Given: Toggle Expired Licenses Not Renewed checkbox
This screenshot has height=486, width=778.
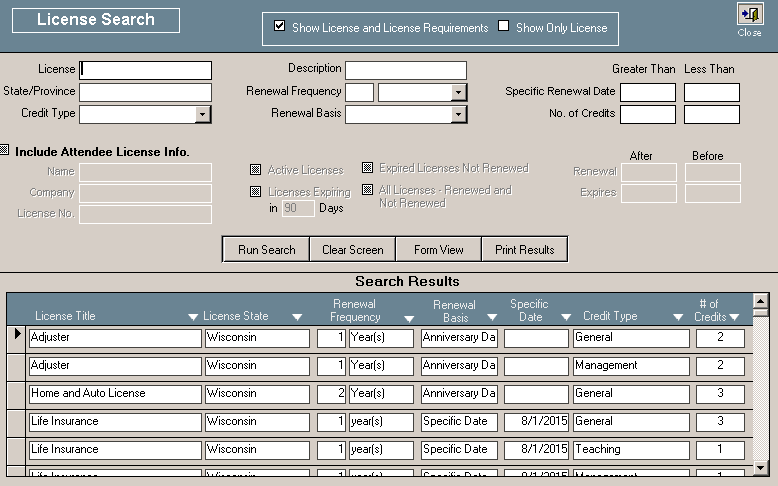Looking at the screenshot, I should [367, 168].
